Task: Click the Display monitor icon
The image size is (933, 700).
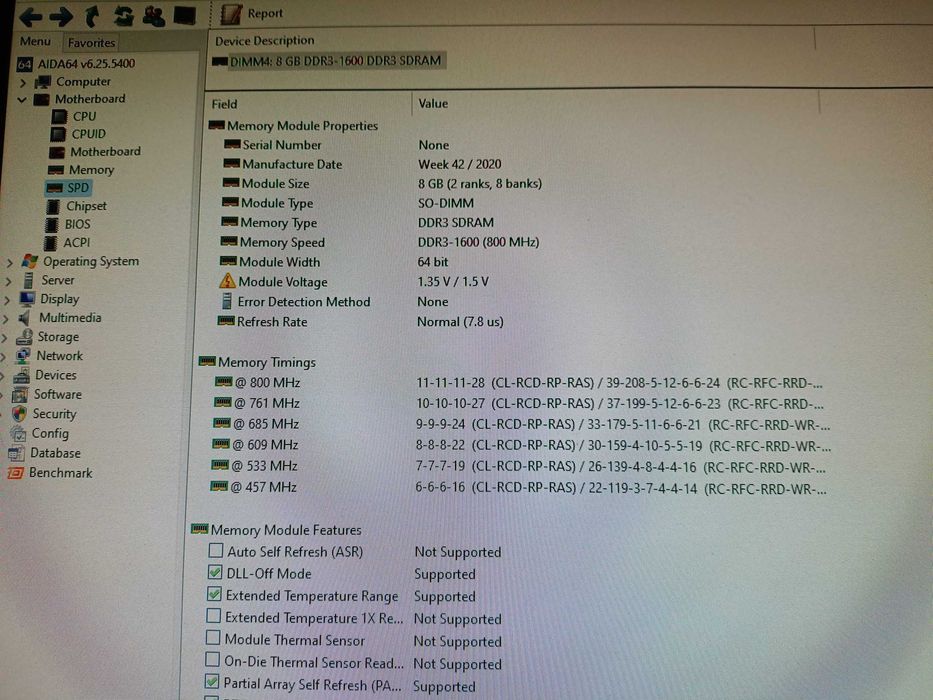Action: 27,299
